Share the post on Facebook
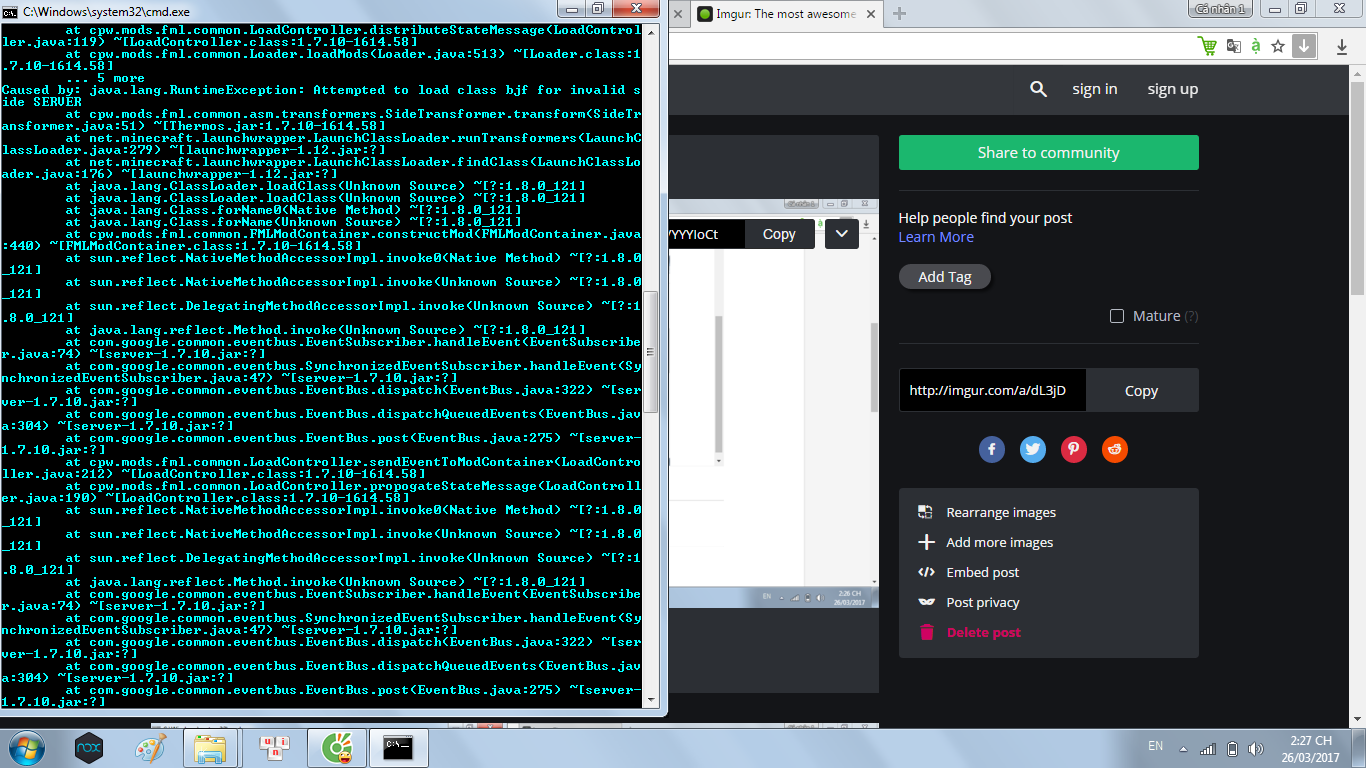Image resolution: width=1366 pixels, height=768 pixels. [992, 449]
